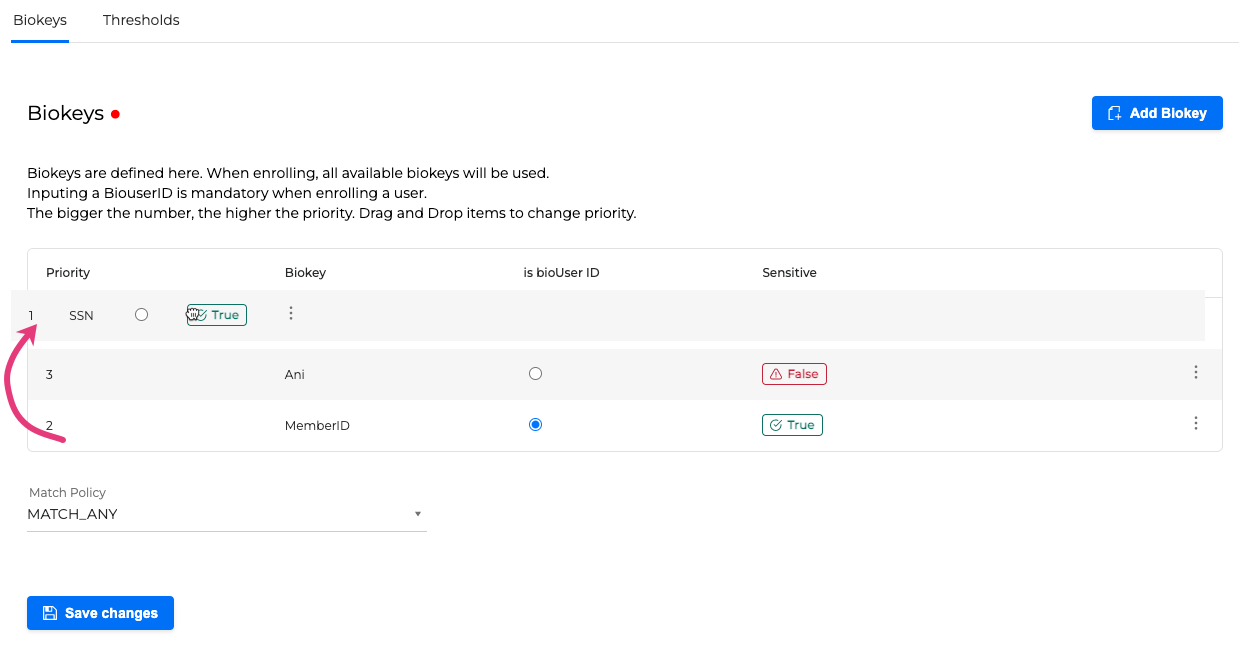Select the MemberID bioUser ID radio button
1240x648 pixels.
[535, 425]
